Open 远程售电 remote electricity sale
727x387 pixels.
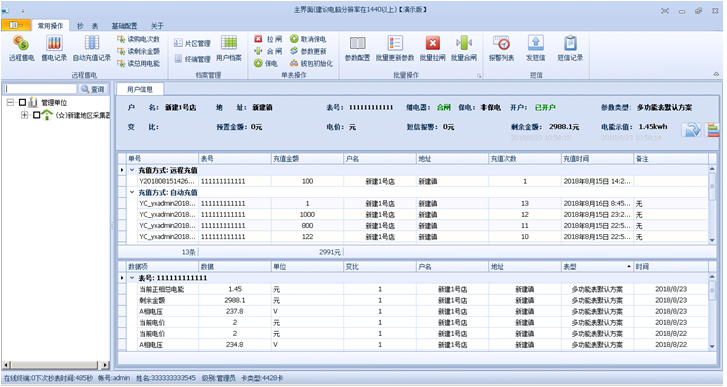21,48
